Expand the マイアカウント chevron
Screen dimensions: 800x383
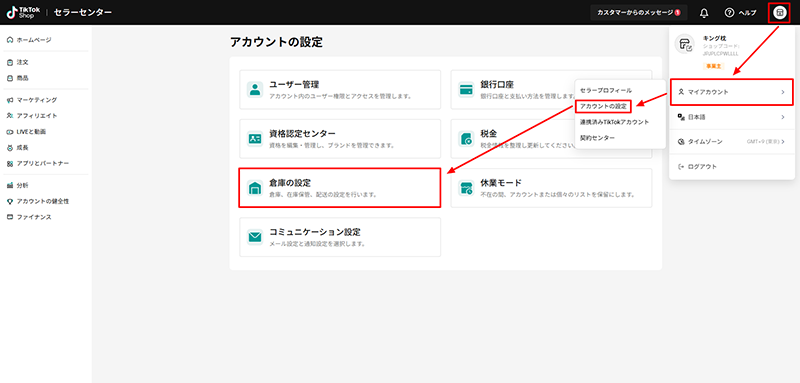[x=783, y=92]
